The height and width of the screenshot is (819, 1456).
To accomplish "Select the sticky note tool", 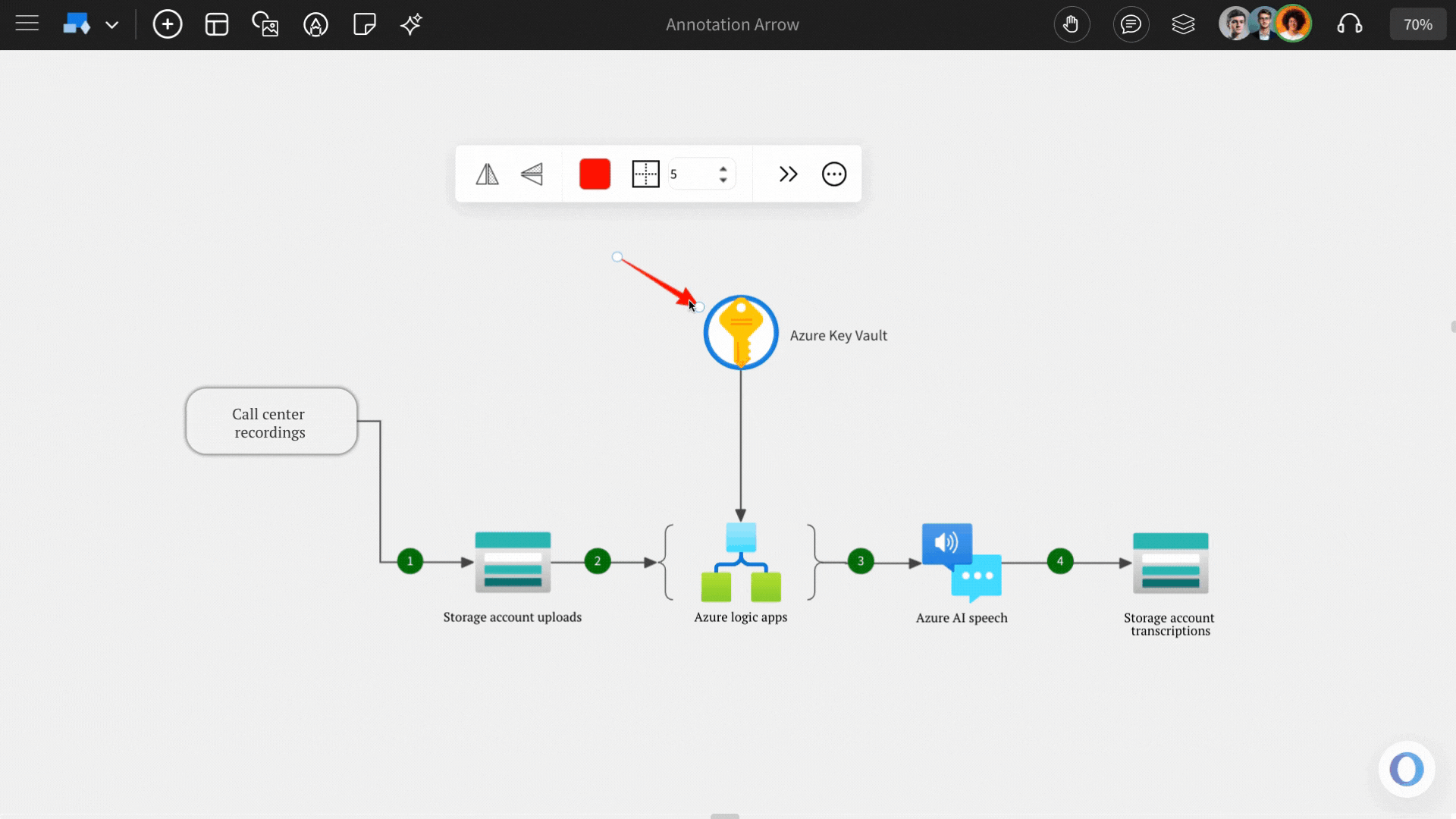I will 364,24.
